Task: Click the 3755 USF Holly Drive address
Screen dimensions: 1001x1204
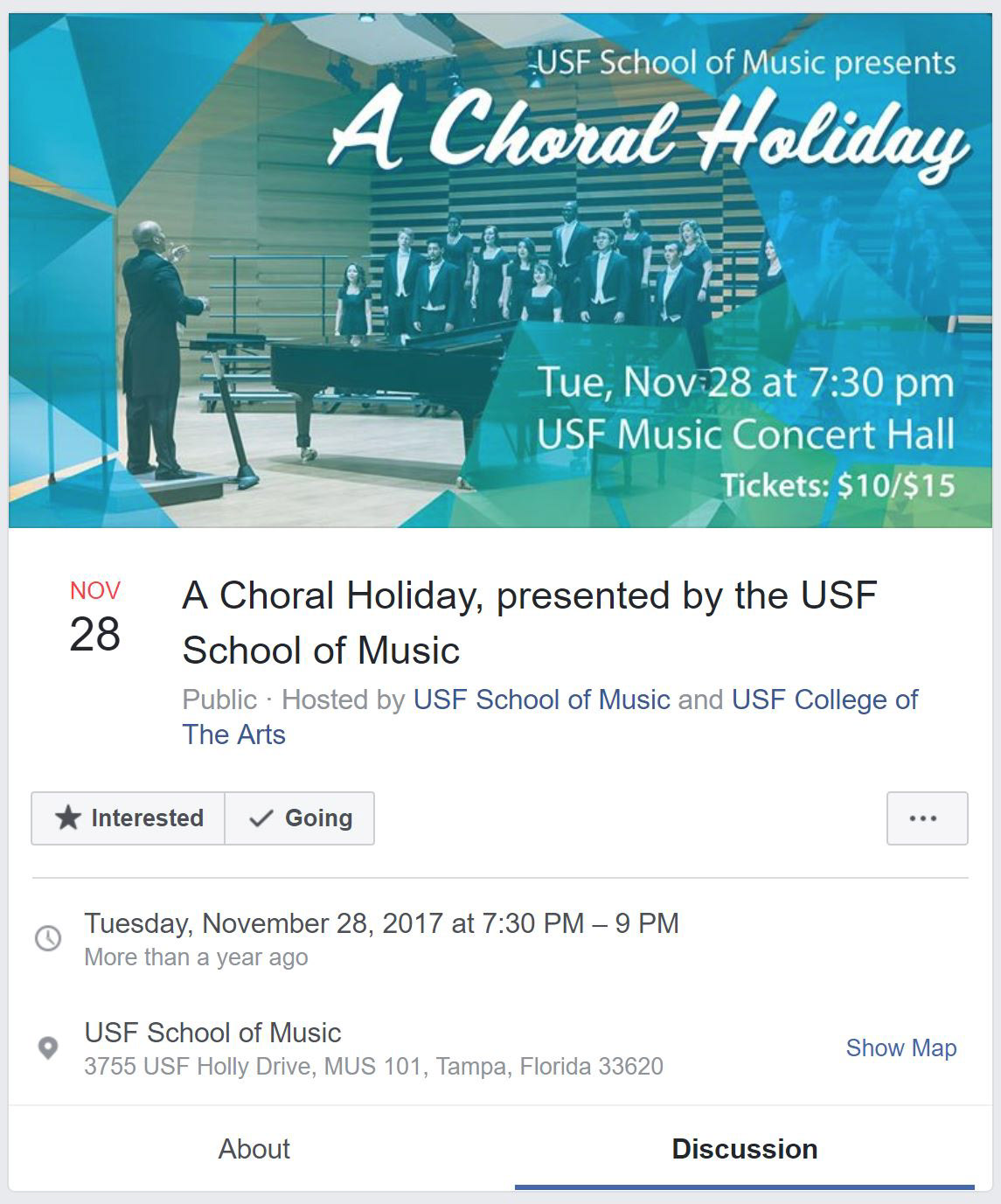Action: point(373,1067)
